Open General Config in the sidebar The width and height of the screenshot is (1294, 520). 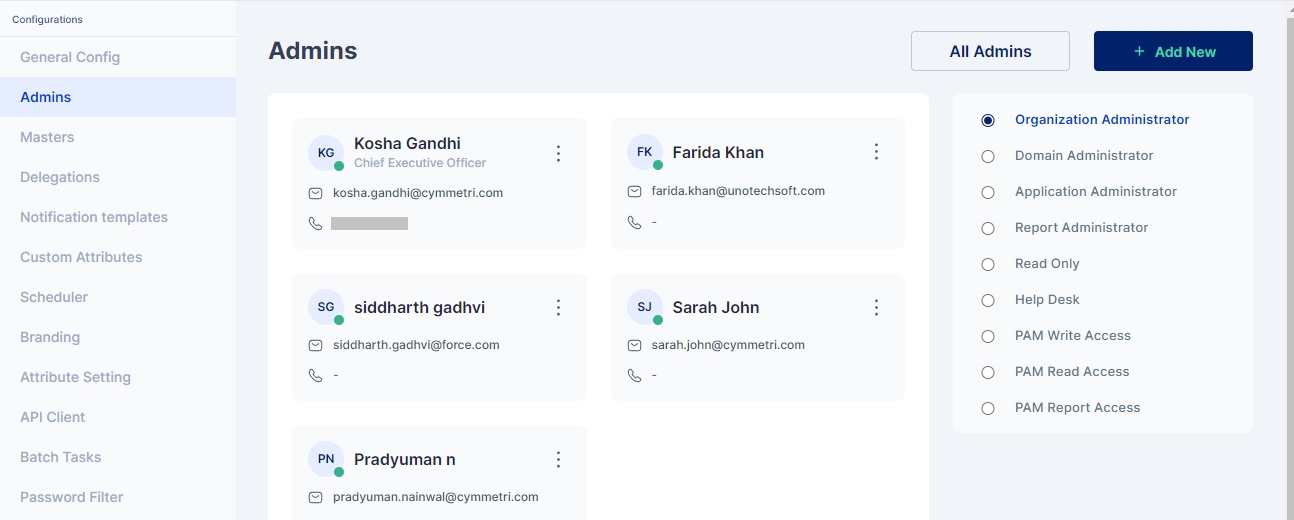point(70,57)
